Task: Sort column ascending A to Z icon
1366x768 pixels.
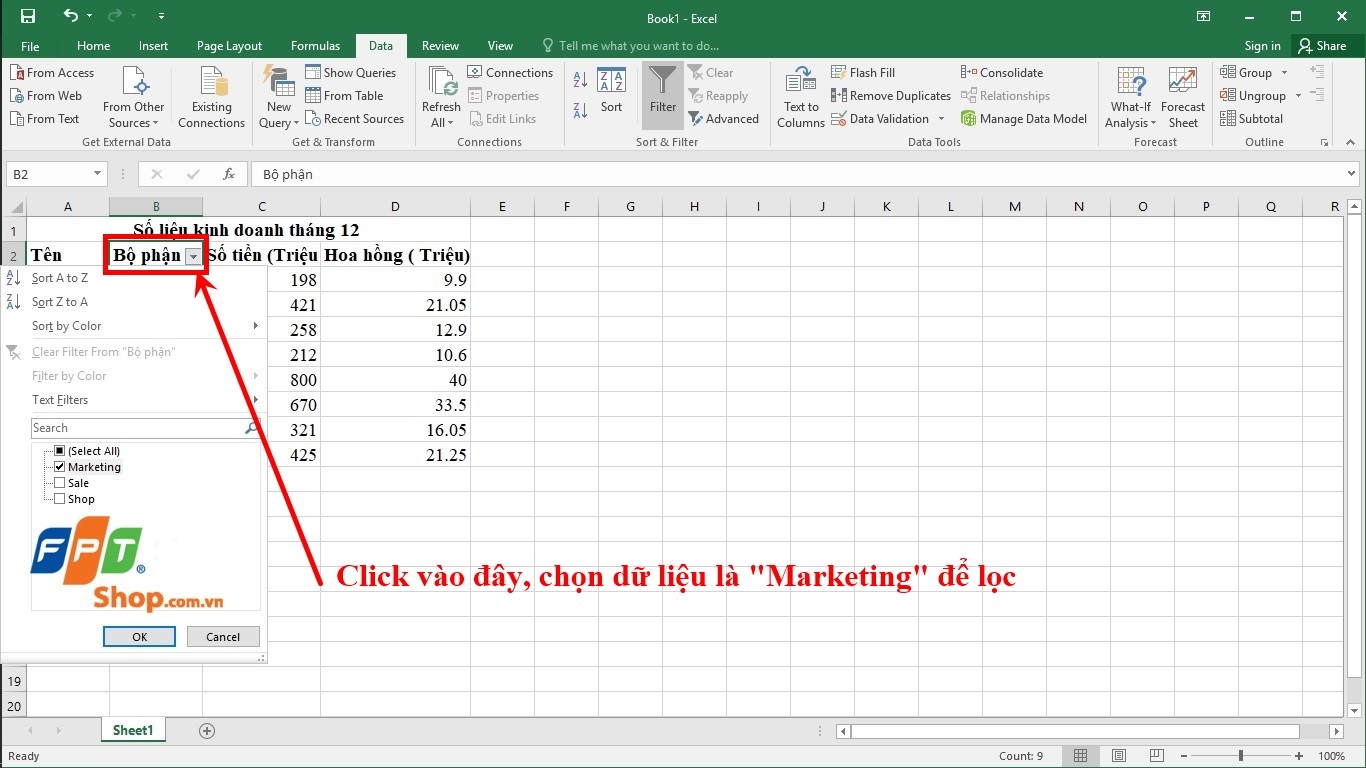Action: tap(581, 81)
